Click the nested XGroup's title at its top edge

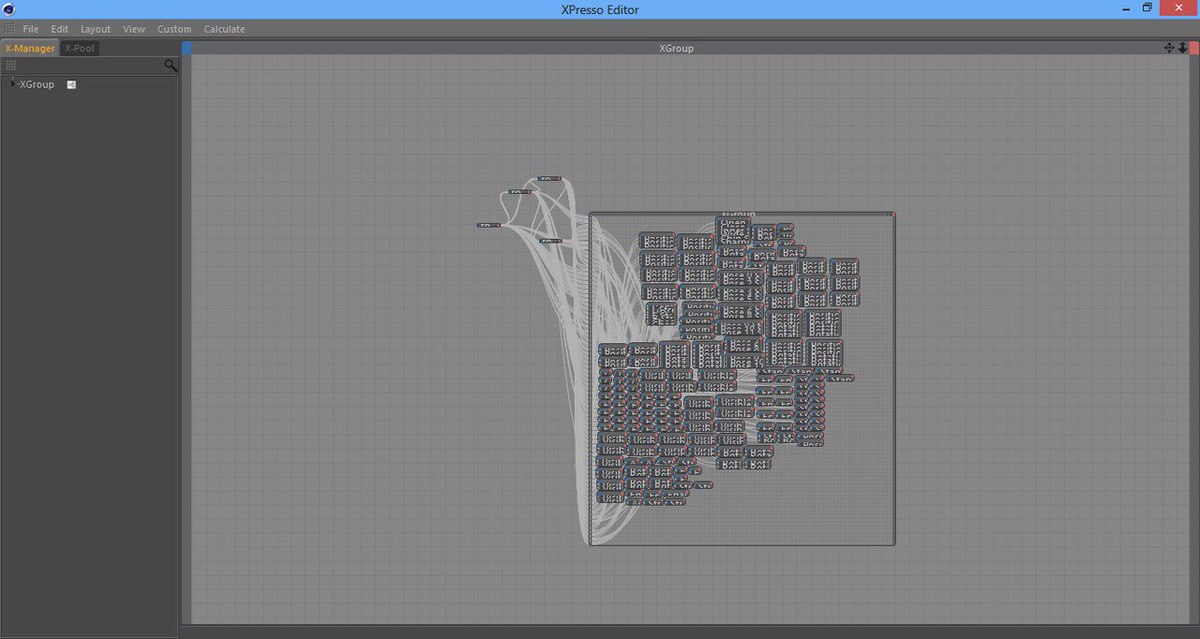coord(738,214)
